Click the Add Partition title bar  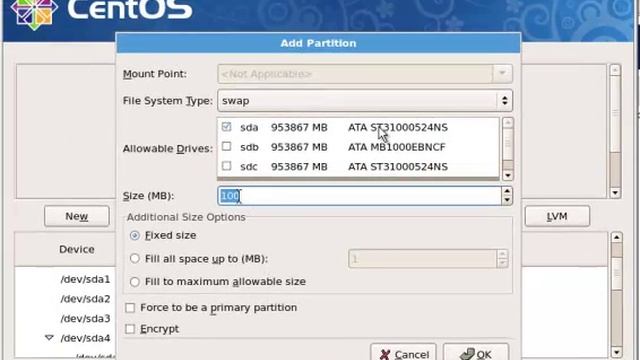tap(318, 43)
